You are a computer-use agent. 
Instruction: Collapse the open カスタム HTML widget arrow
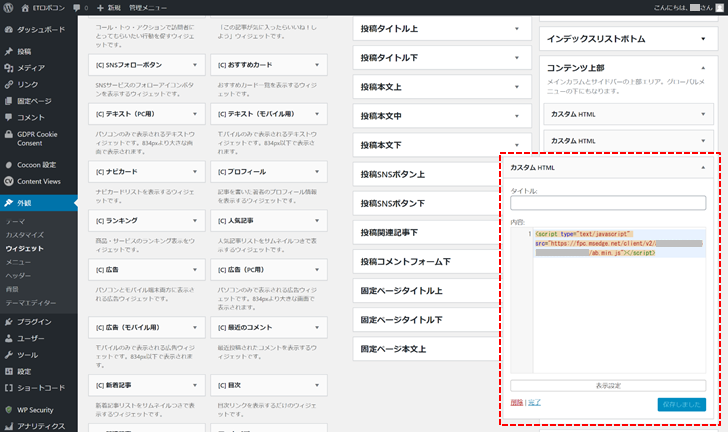[x=703, y=168]
